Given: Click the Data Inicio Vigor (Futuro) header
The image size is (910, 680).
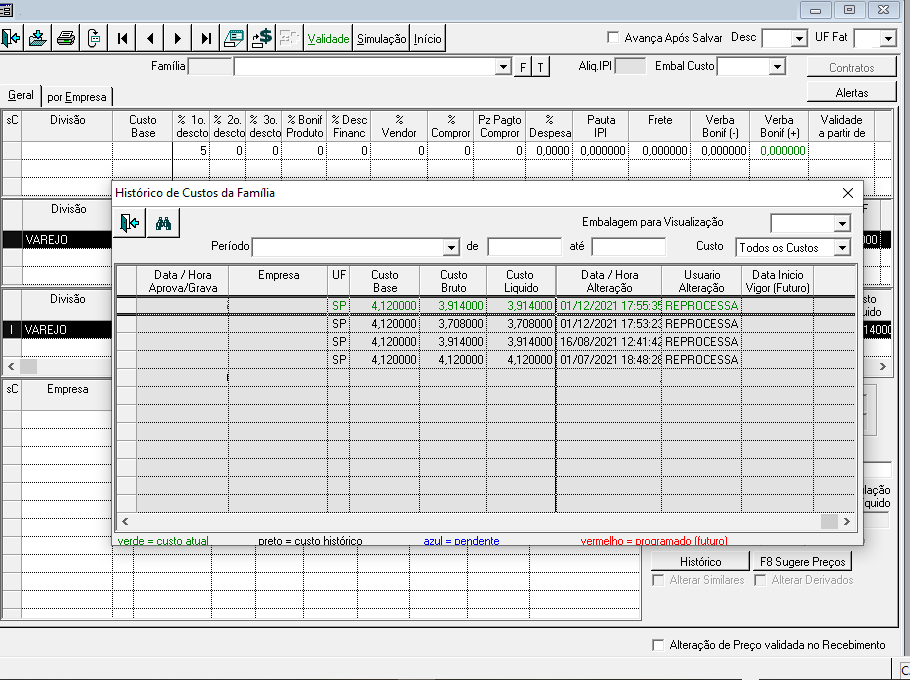Looking at the screenshot, I should coord(778,281).
